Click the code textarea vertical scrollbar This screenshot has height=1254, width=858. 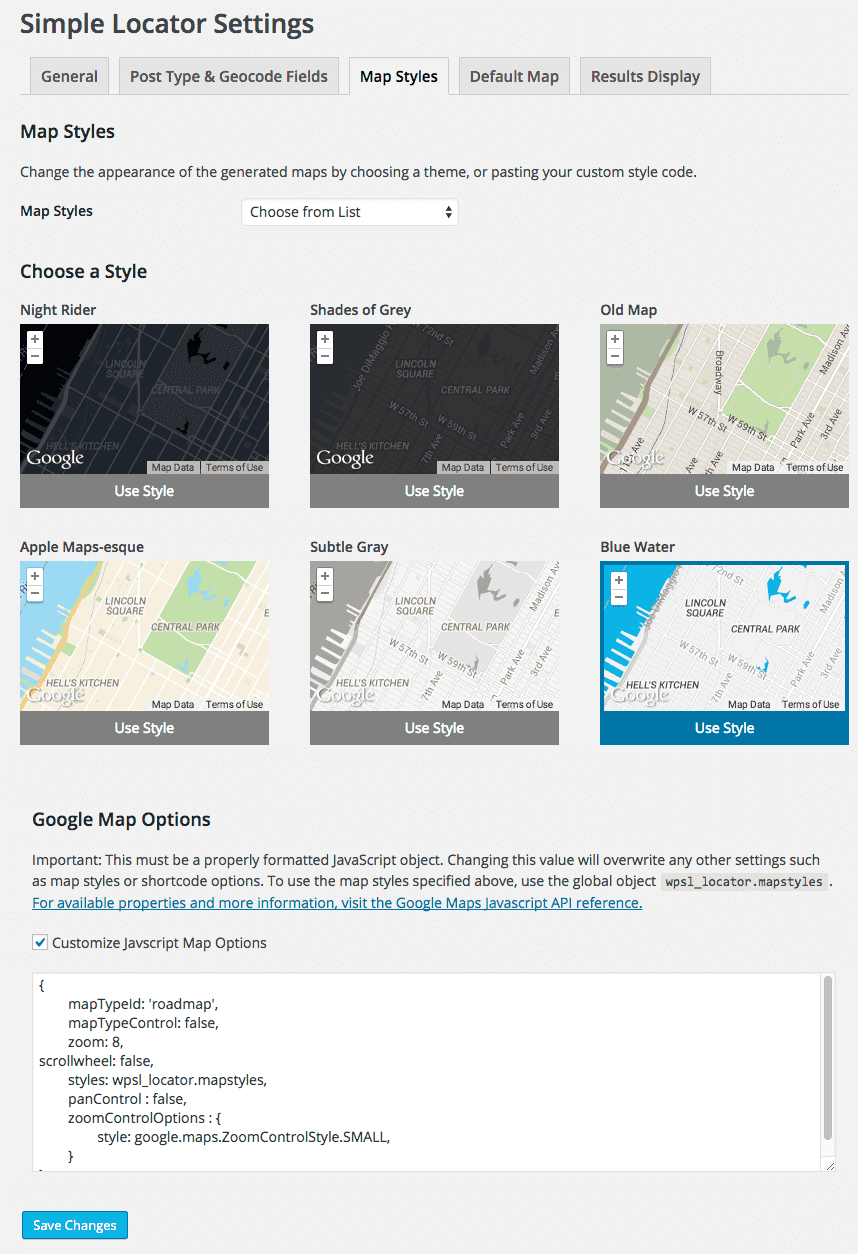(828, 1058)
